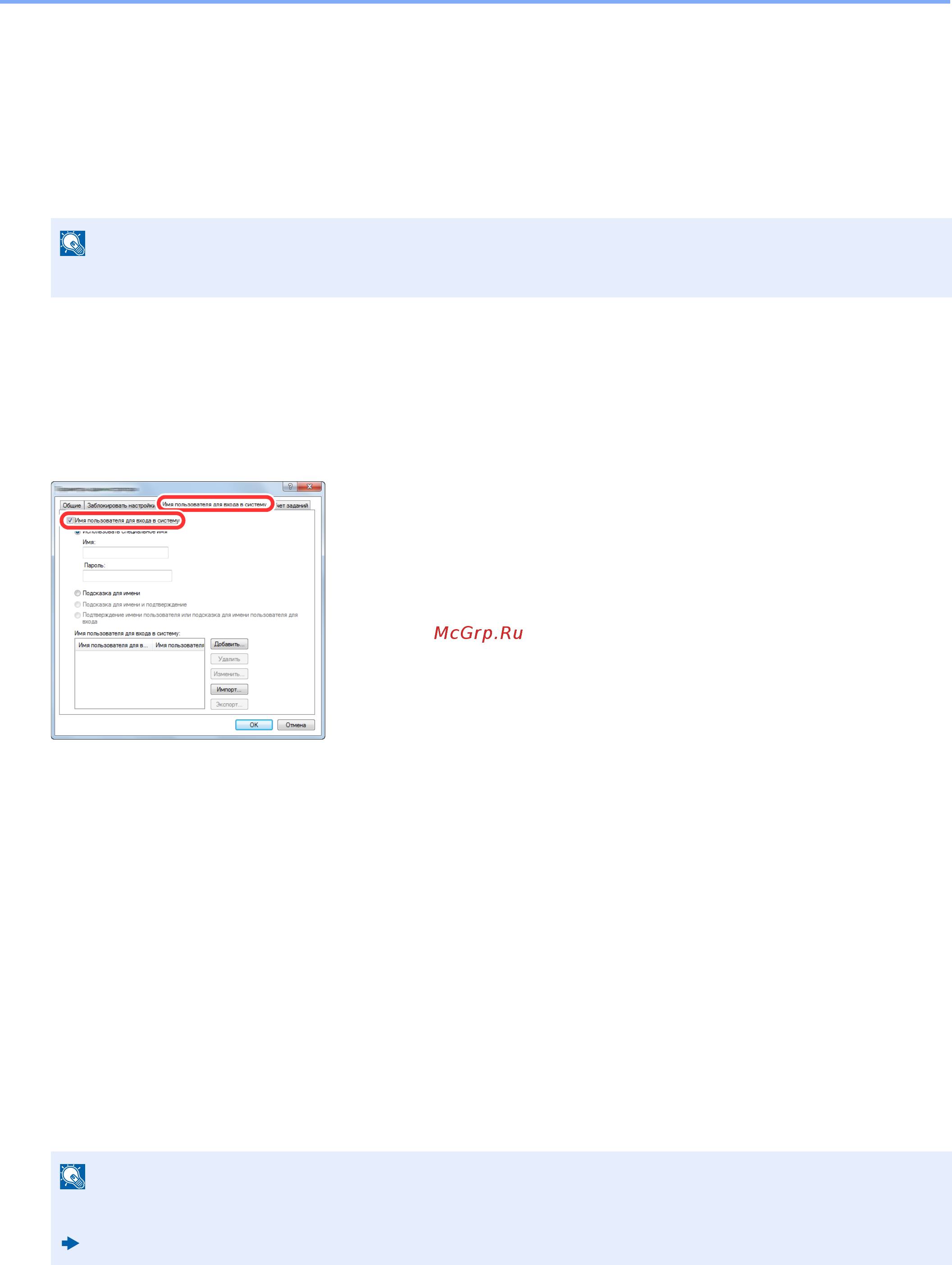Click the Добавить... button
This screenshot has width=952, height=1265.
pyautogui.click(x=229, y=644)
